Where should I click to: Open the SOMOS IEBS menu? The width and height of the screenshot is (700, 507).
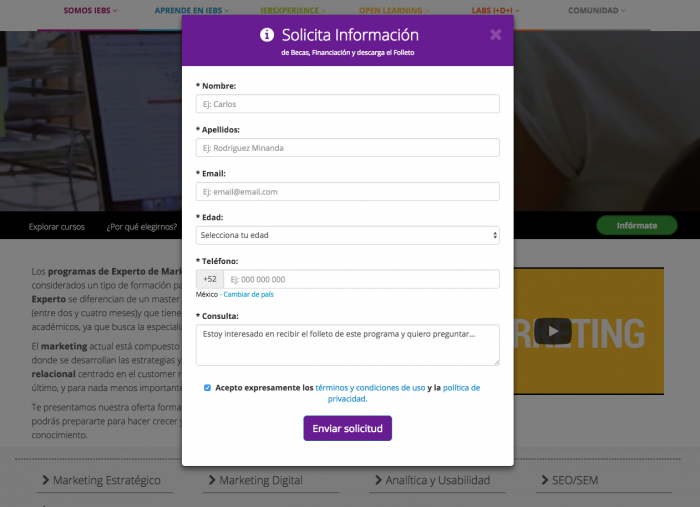[x=90, y=11]
